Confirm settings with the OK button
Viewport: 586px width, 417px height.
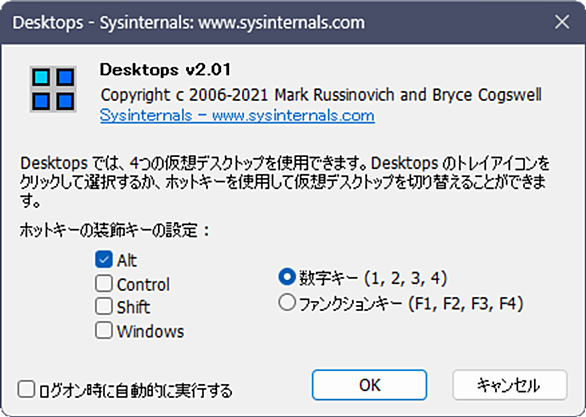point(369,385)
